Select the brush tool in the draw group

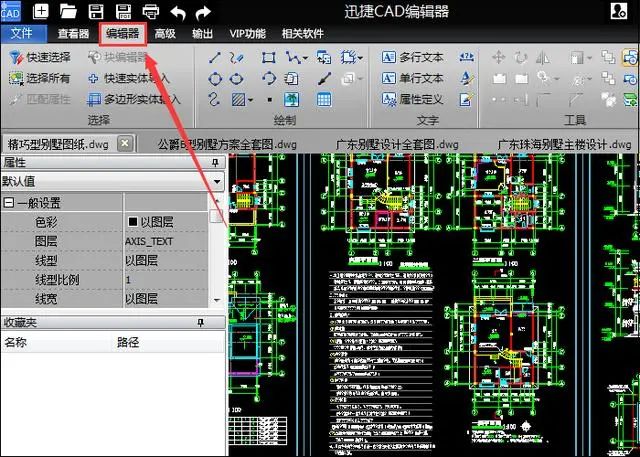tap(324, 78)
